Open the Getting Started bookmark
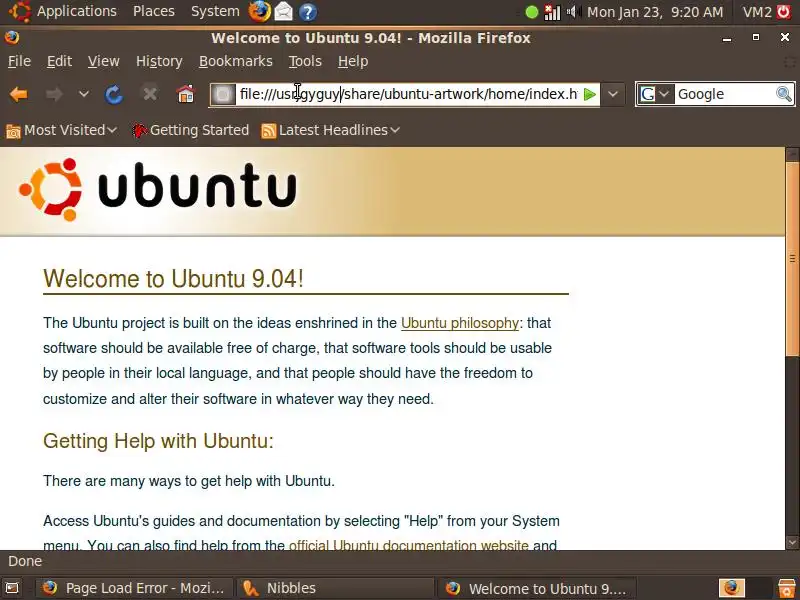Viewport: 800px width, 600px height. (190, 131)
